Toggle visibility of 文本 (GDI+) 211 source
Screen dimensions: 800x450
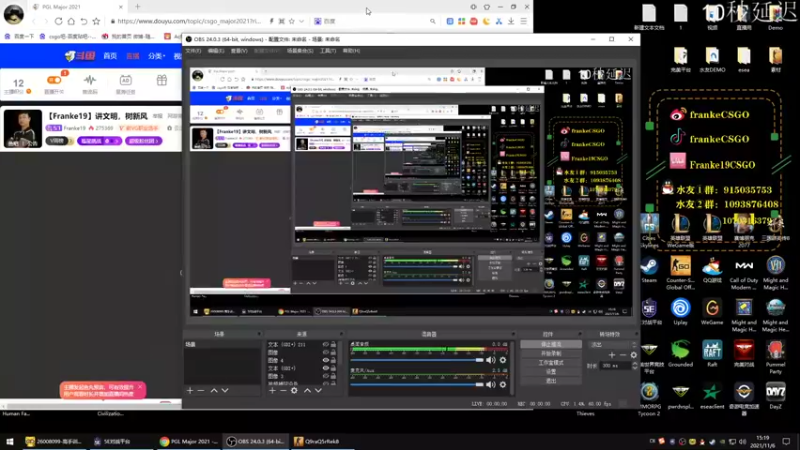click(x=326, y=344)
